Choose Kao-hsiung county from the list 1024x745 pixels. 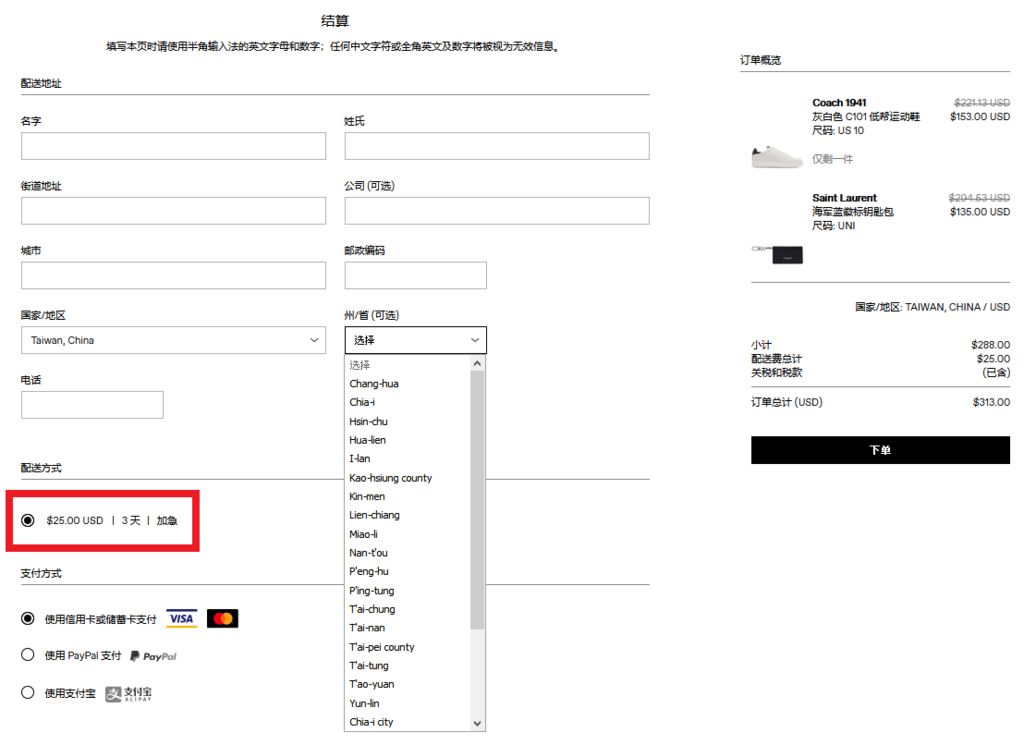[x=408, y=478]
